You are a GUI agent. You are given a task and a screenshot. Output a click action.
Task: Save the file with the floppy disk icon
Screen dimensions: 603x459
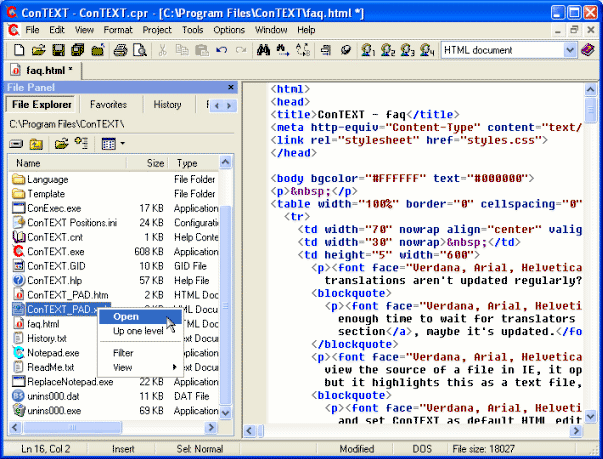pyautogui.click(x=58, y=50)
